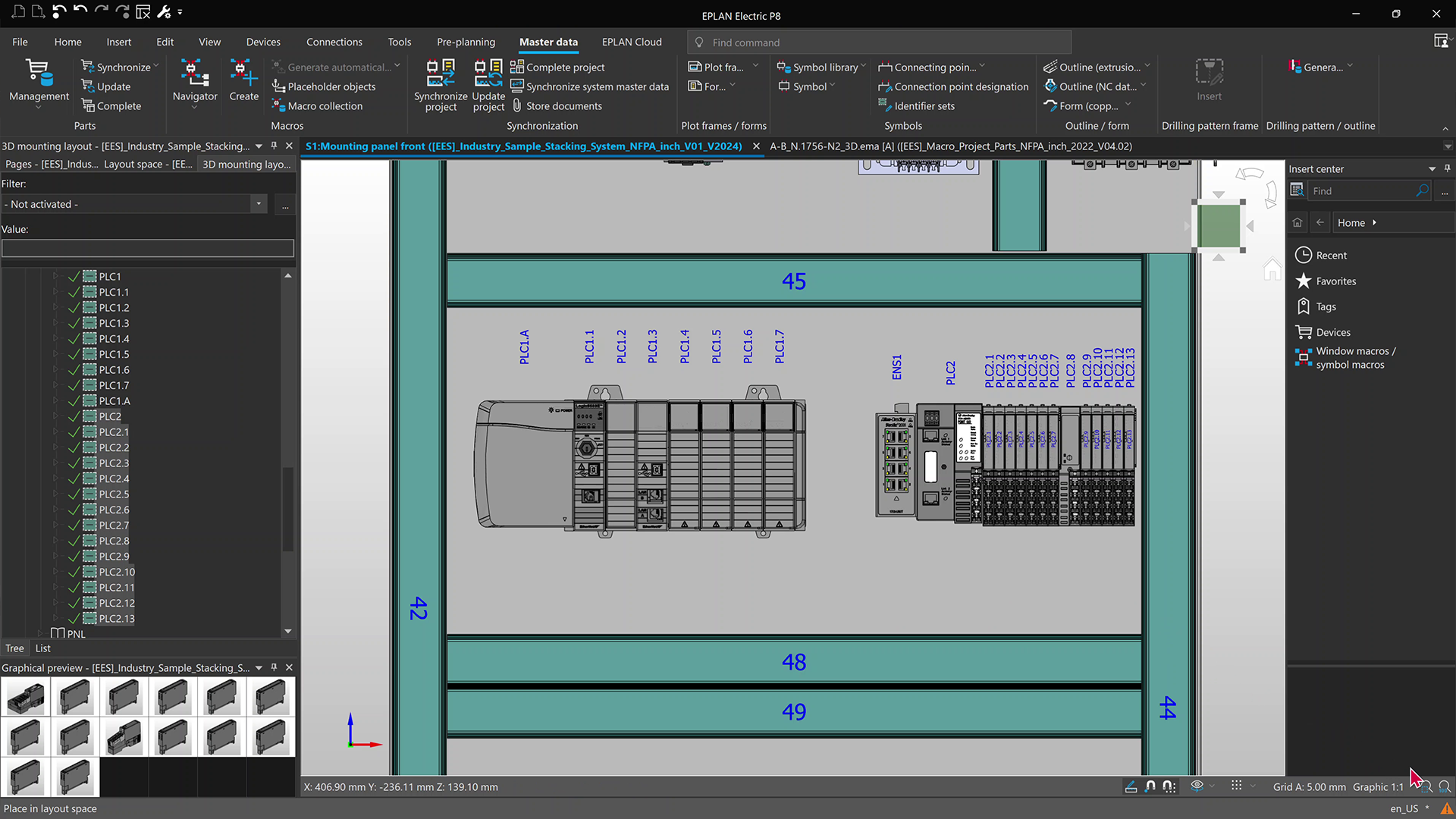Enable the PLC2.5 checkbox in the tree
Image resolution: width=1456 pixels, height=819 pixels.
point(74,494)
